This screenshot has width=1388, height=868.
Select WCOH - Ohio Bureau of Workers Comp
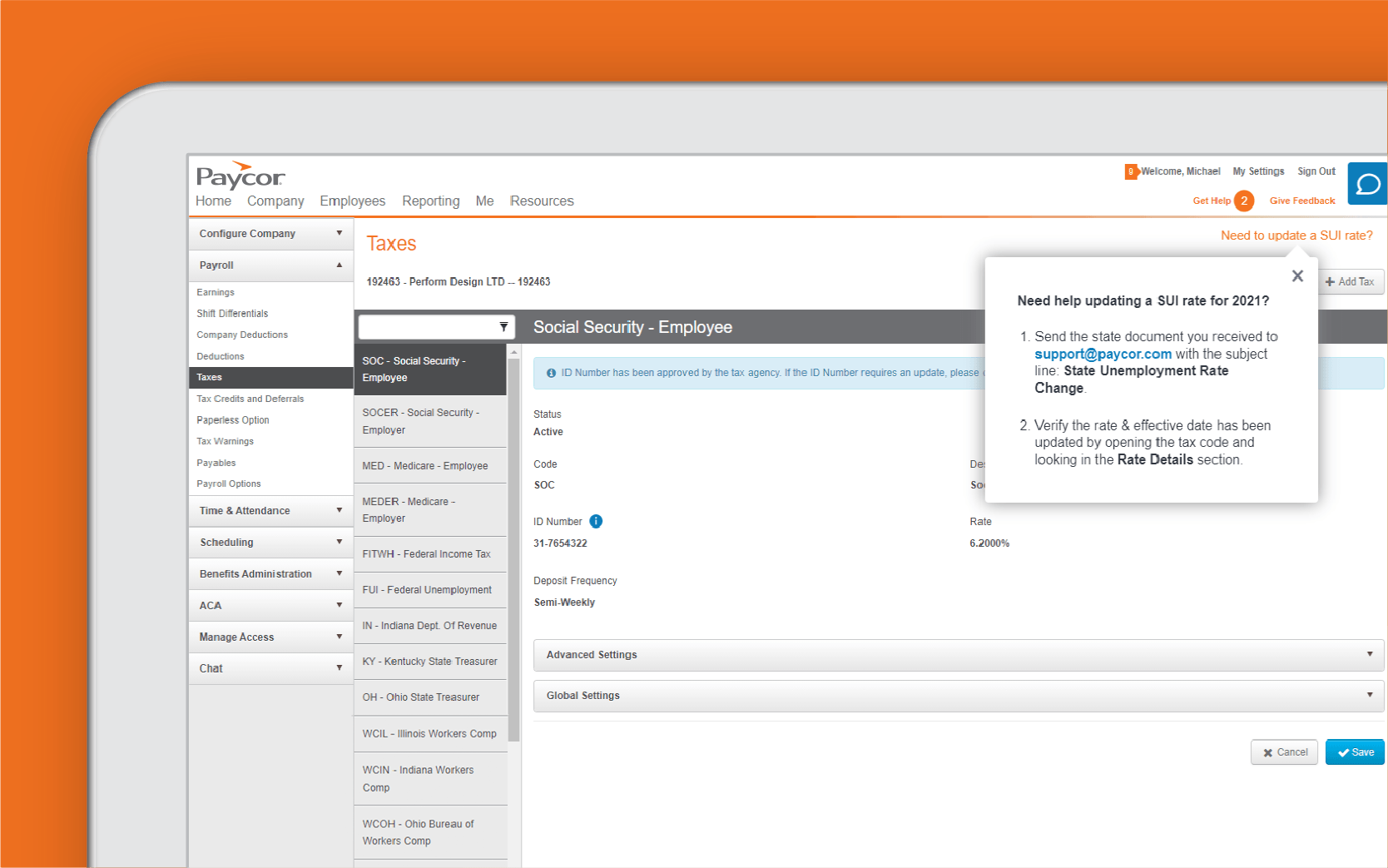click(x=430, y=832)
